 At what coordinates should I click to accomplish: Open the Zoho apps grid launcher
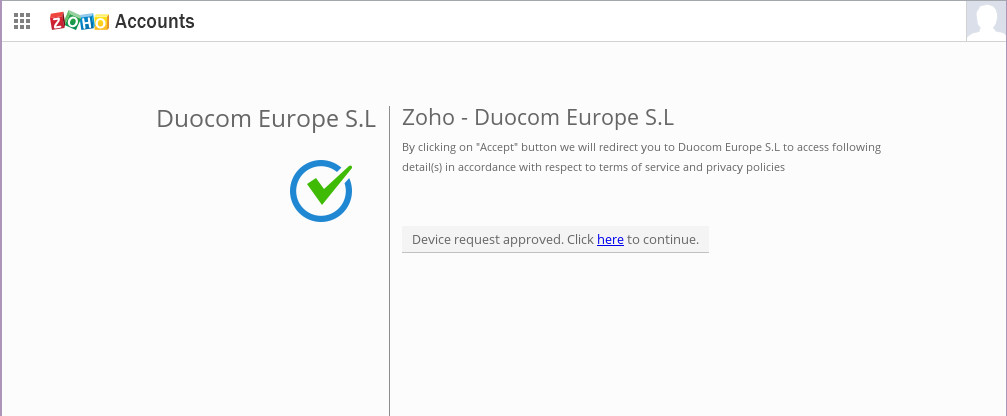pyautogui.click(x=22, y=21)
